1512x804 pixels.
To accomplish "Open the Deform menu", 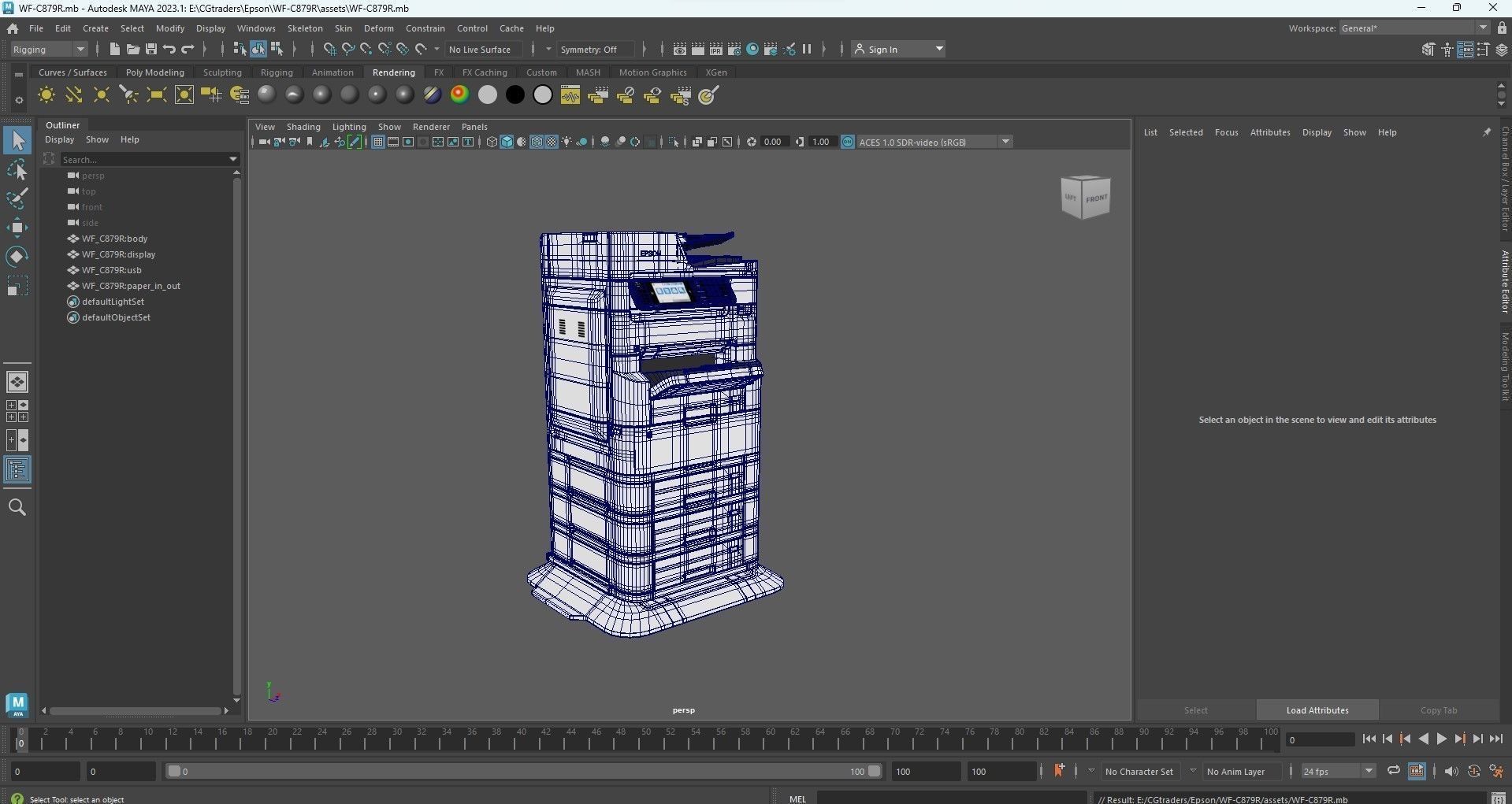I will point(378,28).
